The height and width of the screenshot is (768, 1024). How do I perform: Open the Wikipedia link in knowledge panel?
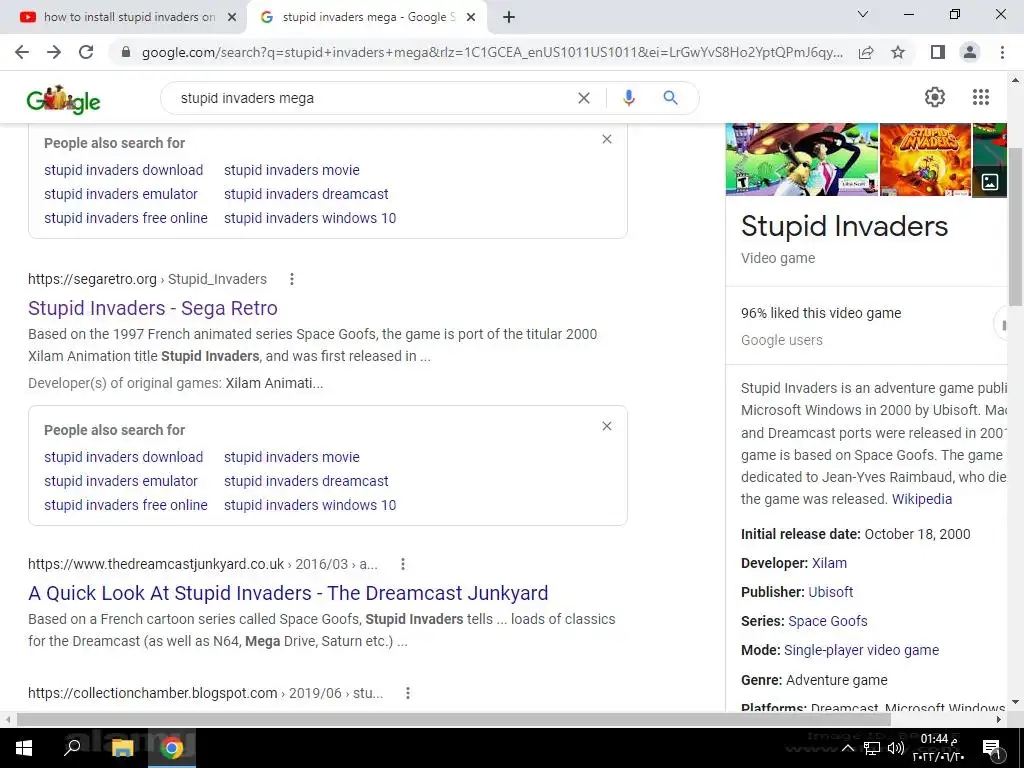click(921, 499)
